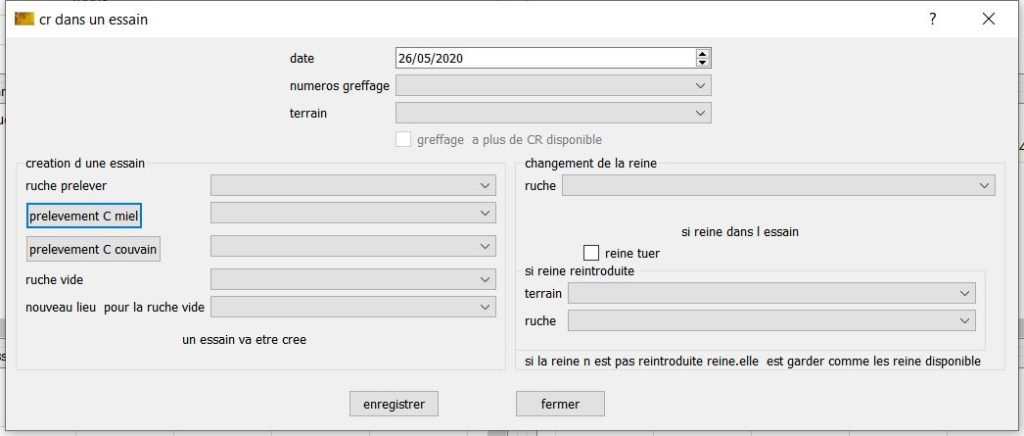Toggle the greffage a plus de CR checkbox

tap(404, 140)
